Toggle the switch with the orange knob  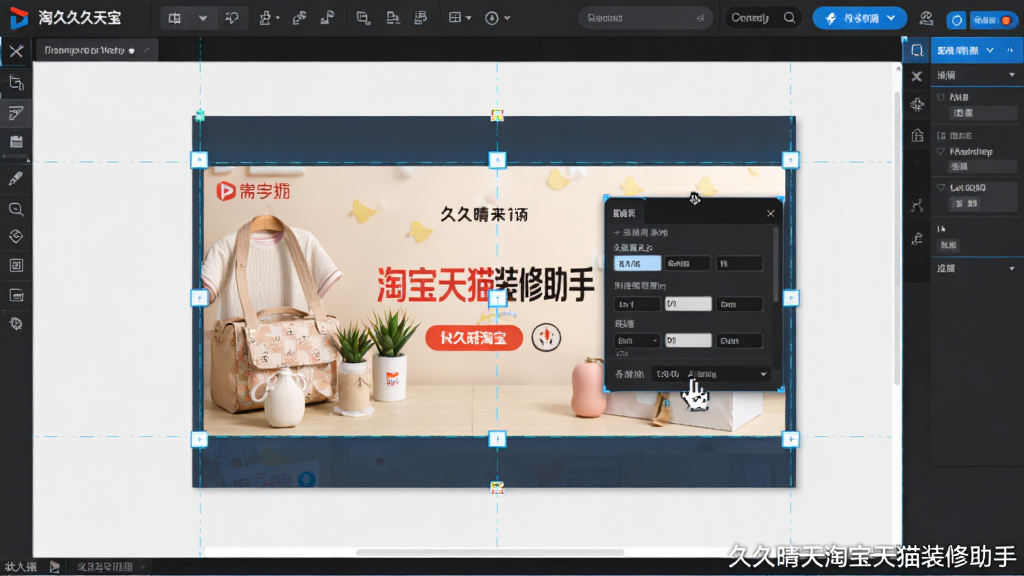tap(993, 20)
